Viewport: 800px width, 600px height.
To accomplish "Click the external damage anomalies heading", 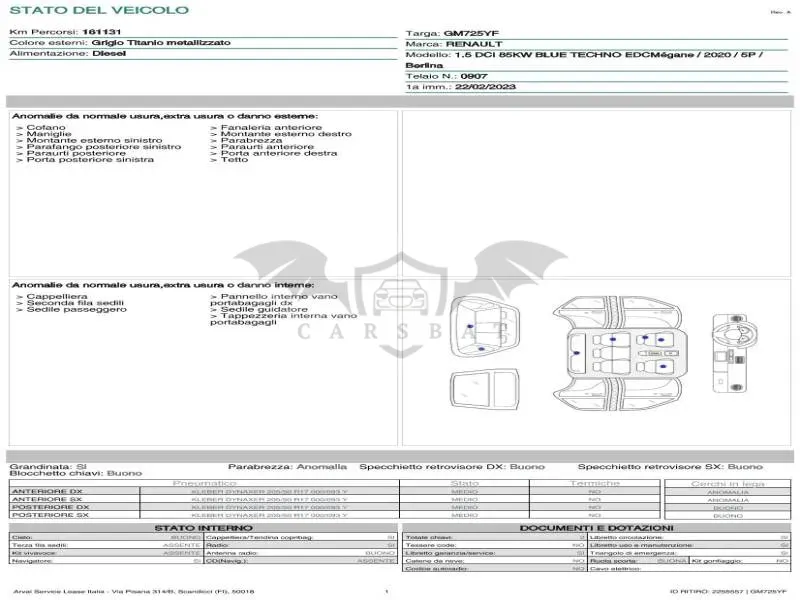I will 165,116.
